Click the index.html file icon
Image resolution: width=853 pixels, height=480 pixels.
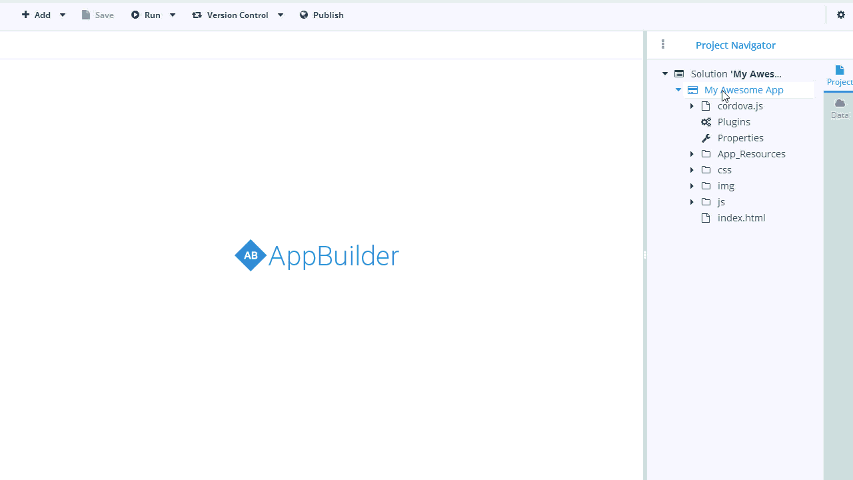pos(706,218)
